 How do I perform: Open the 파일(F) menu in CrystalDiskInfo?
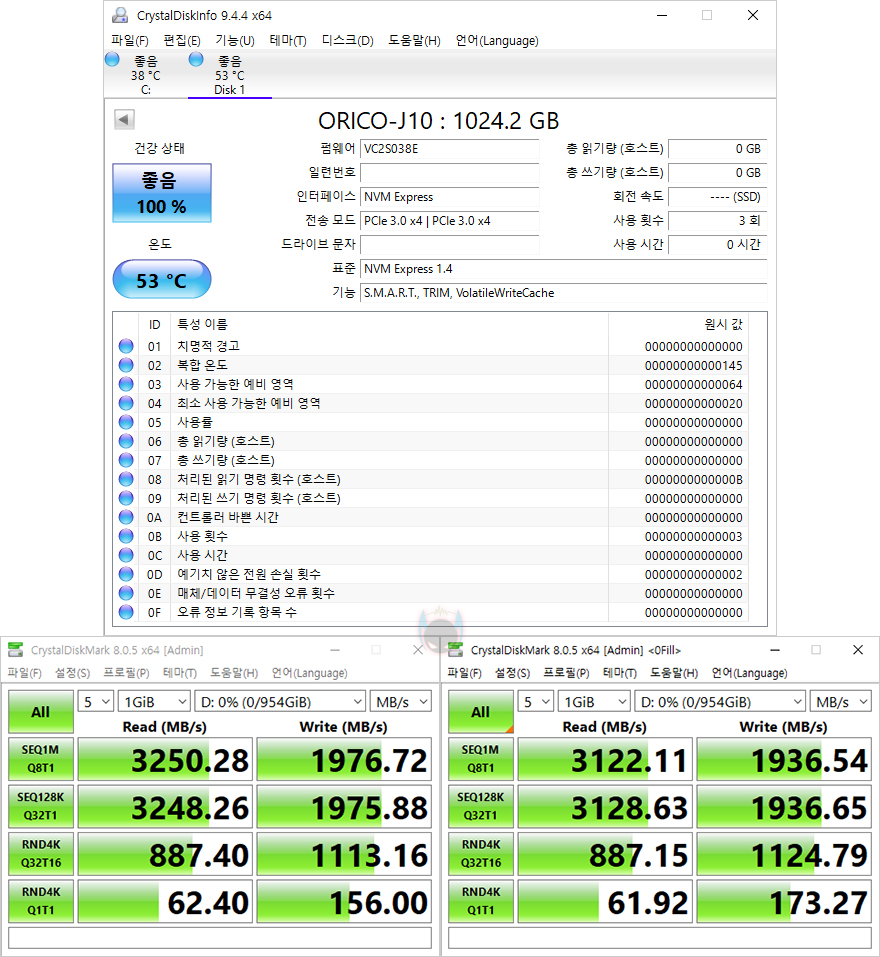(x=129, y=41)
